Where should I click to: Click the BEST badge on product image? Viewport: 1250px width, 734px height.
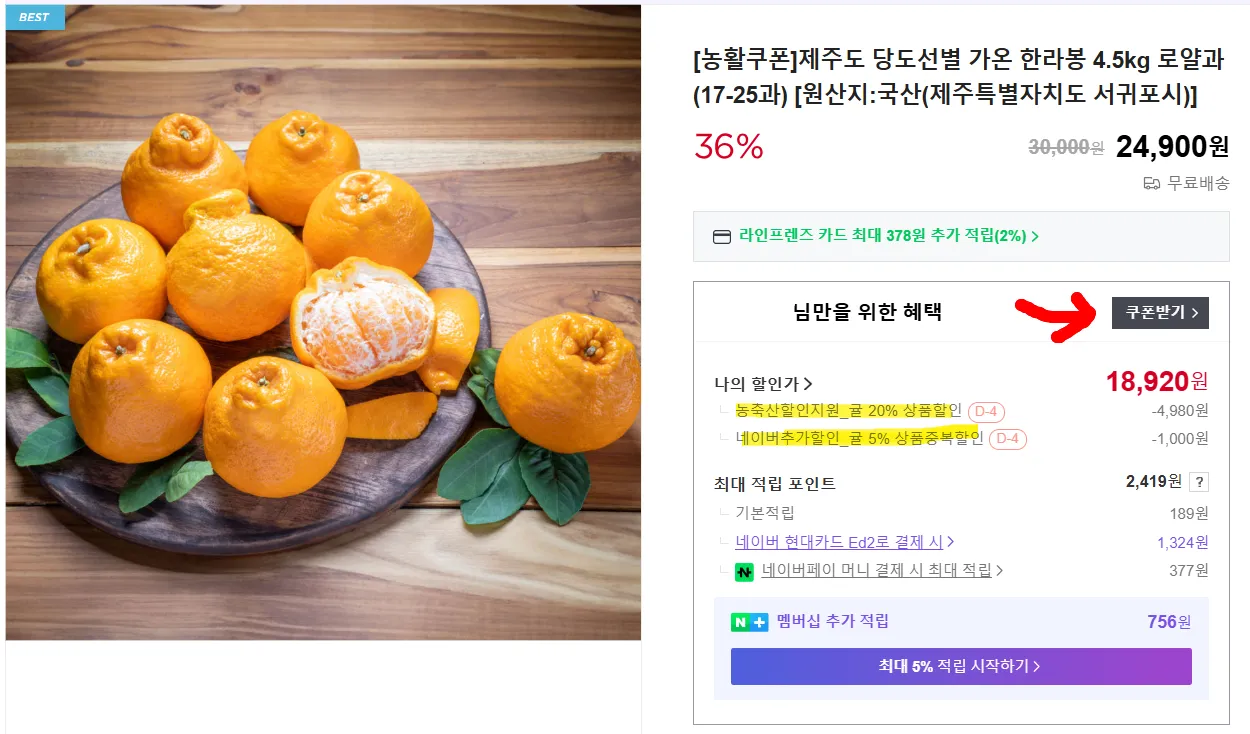(34, 17)
